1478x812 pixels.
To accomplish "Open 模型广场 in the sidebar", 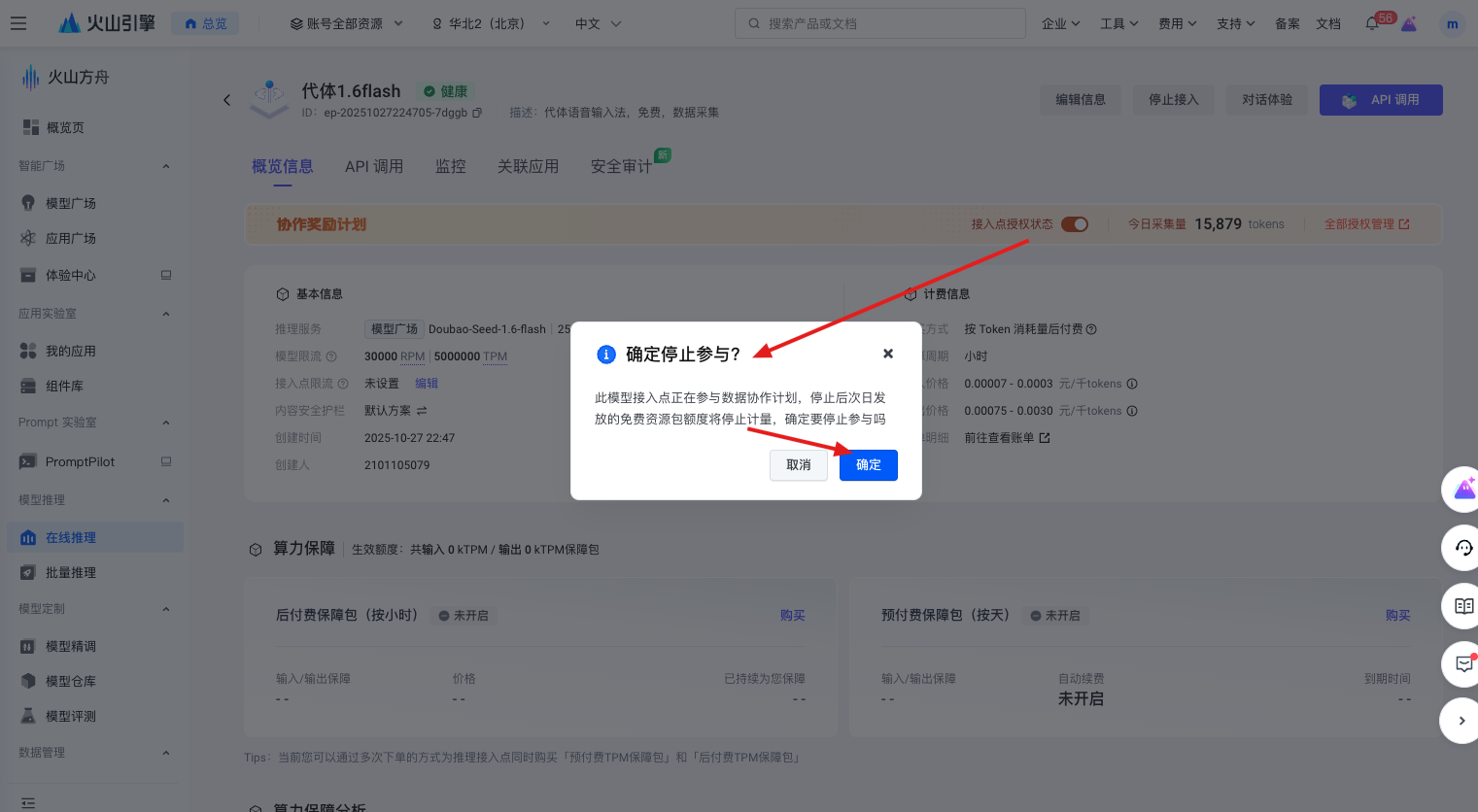I will coord(95,203).
